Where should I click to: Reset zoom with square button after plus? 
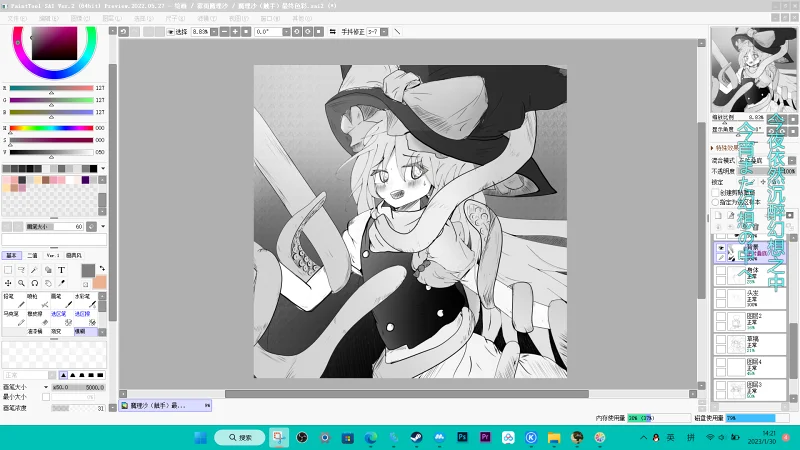click(246, 32)
